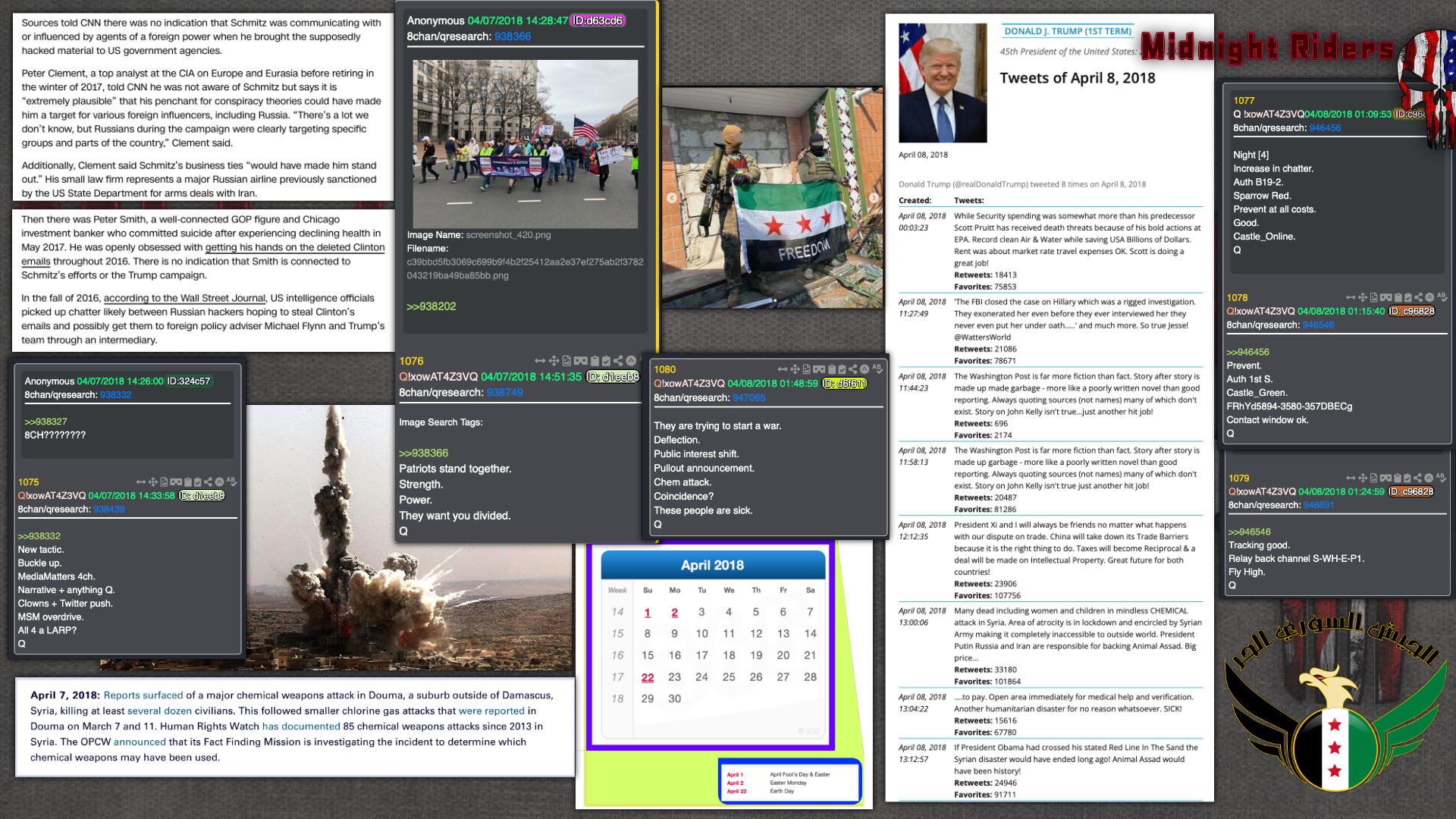Click 'getting his hands on the deleted Clinton' link
1456x819 pixels.
[295, 248]
